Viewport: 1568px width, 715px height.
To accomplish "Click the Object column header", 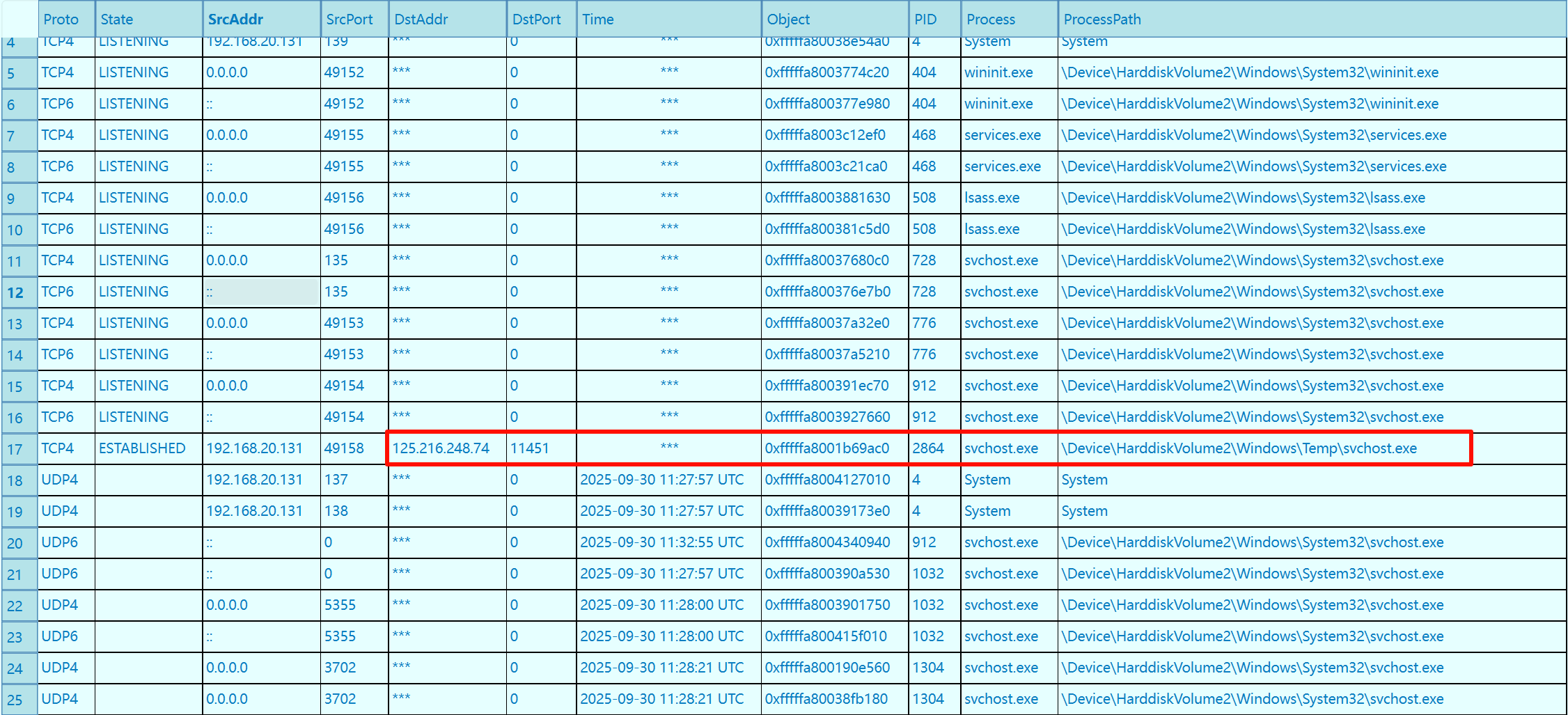I will [x=788, y=19].
